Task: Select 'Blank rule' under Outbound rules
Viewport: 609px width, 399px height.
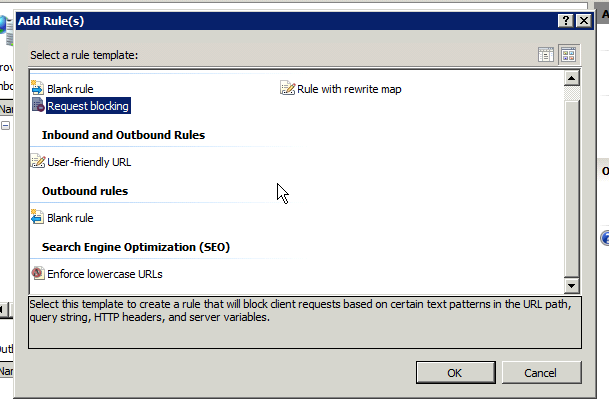Action: [70, 218]
